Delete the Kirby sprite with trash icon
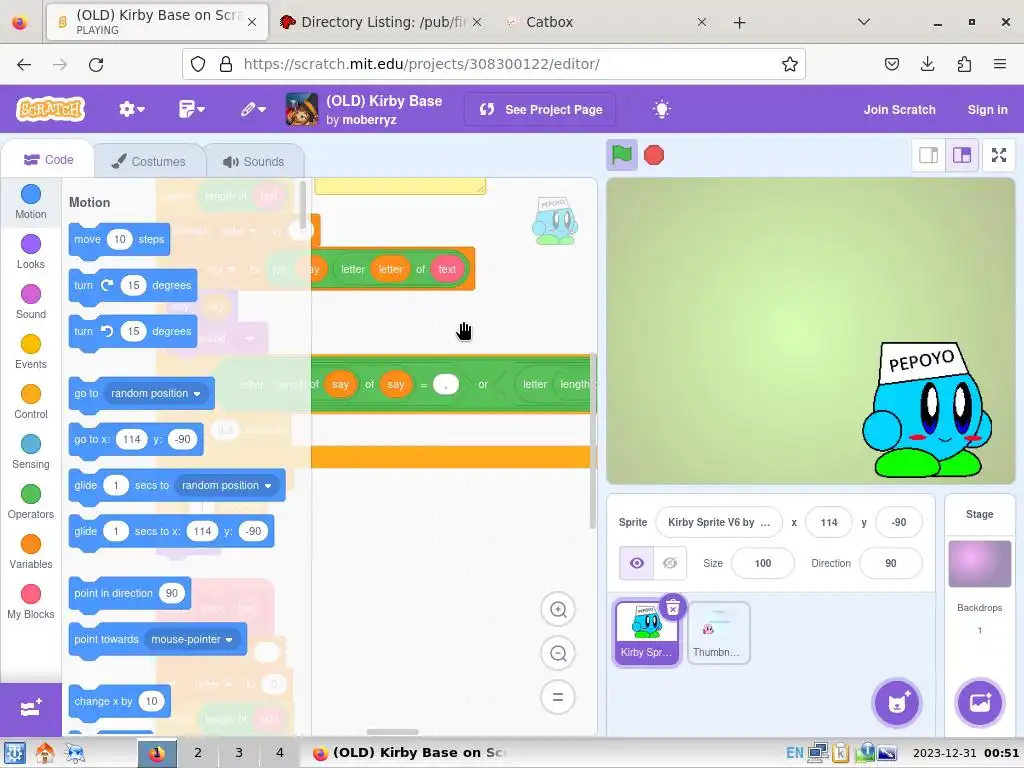Viewport: 1024px width, 768px height. 673,608
